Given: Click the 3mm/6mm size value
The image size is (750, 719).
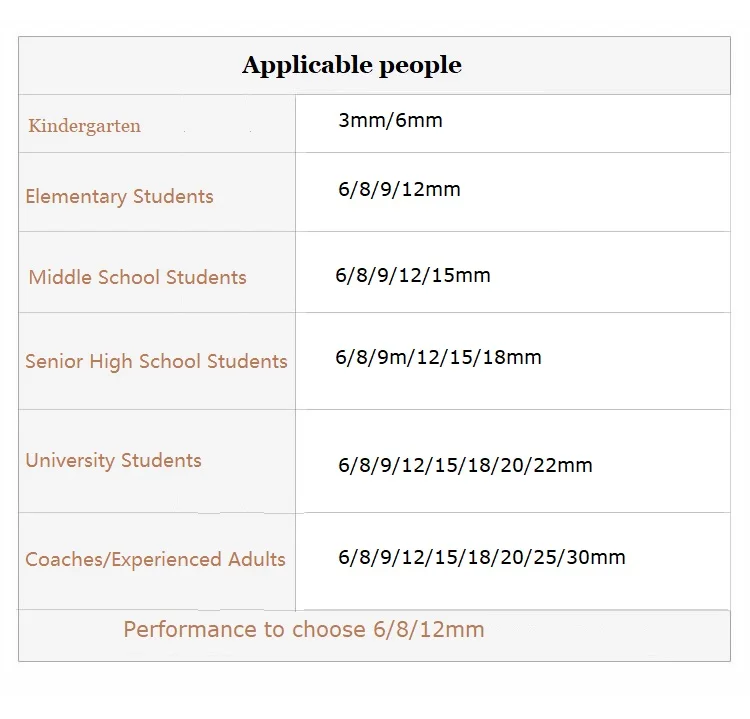Looking at the screenshot, I should 390,121.
